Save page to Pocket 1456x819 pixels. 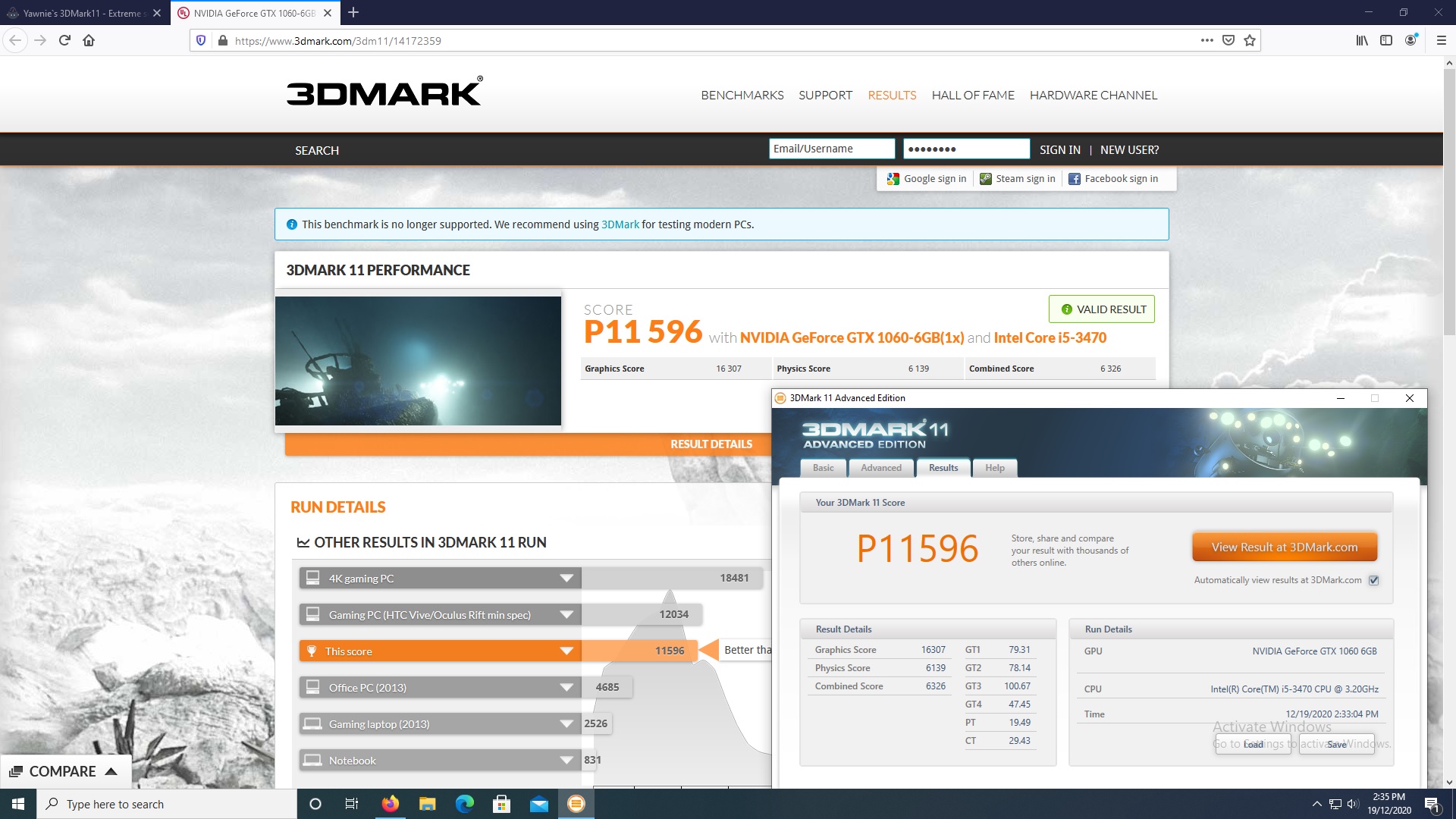1228,40
